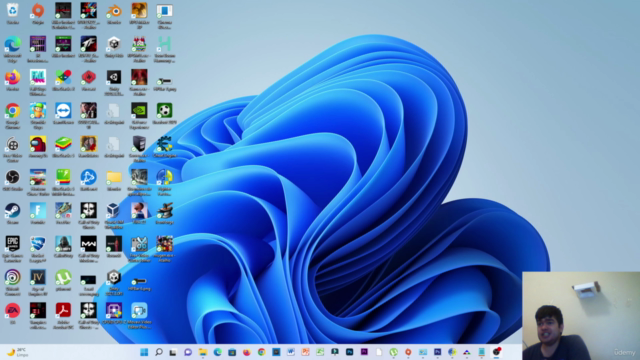This screenshot has height=360, width=640.
Task: Open File Explorer from the taskbar
Action: [202, 352]
